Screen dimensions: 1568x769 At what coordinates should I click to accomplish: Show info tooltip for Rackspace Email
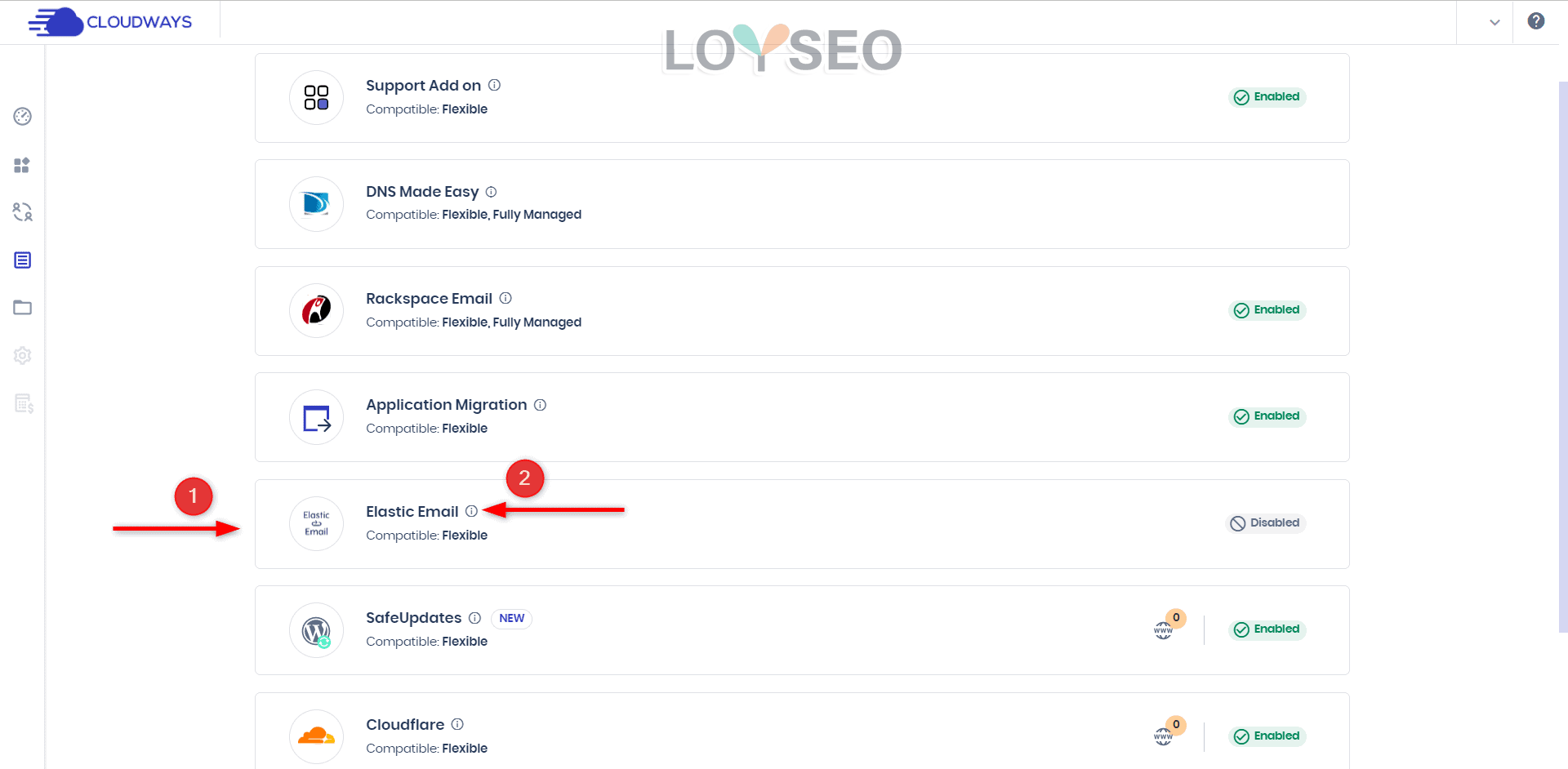[506, 298]
